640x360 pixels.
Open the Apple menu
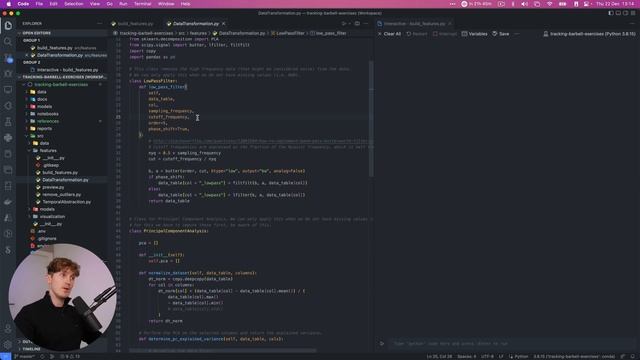tap(9, 4)
